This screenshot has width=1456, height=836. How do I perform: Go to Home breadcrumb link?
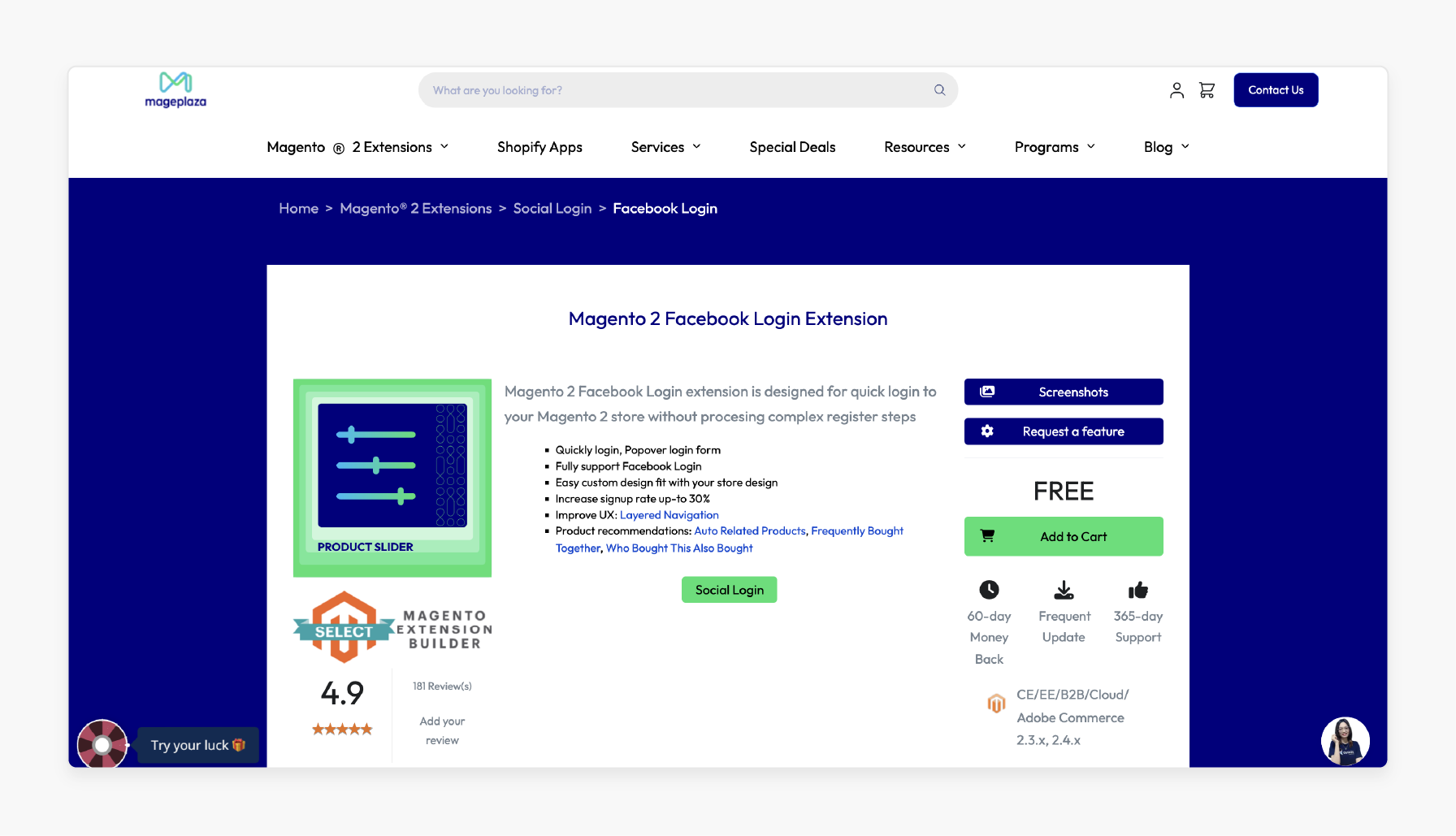[298, 209]
